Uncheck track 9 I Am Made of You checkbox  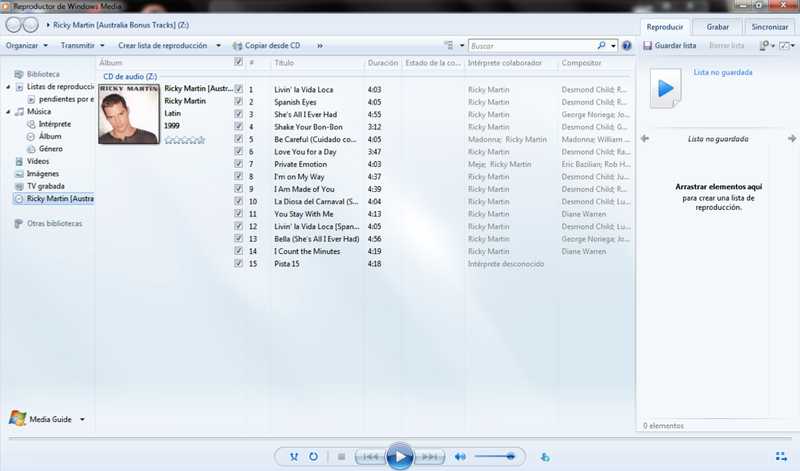tap(238, 188)
